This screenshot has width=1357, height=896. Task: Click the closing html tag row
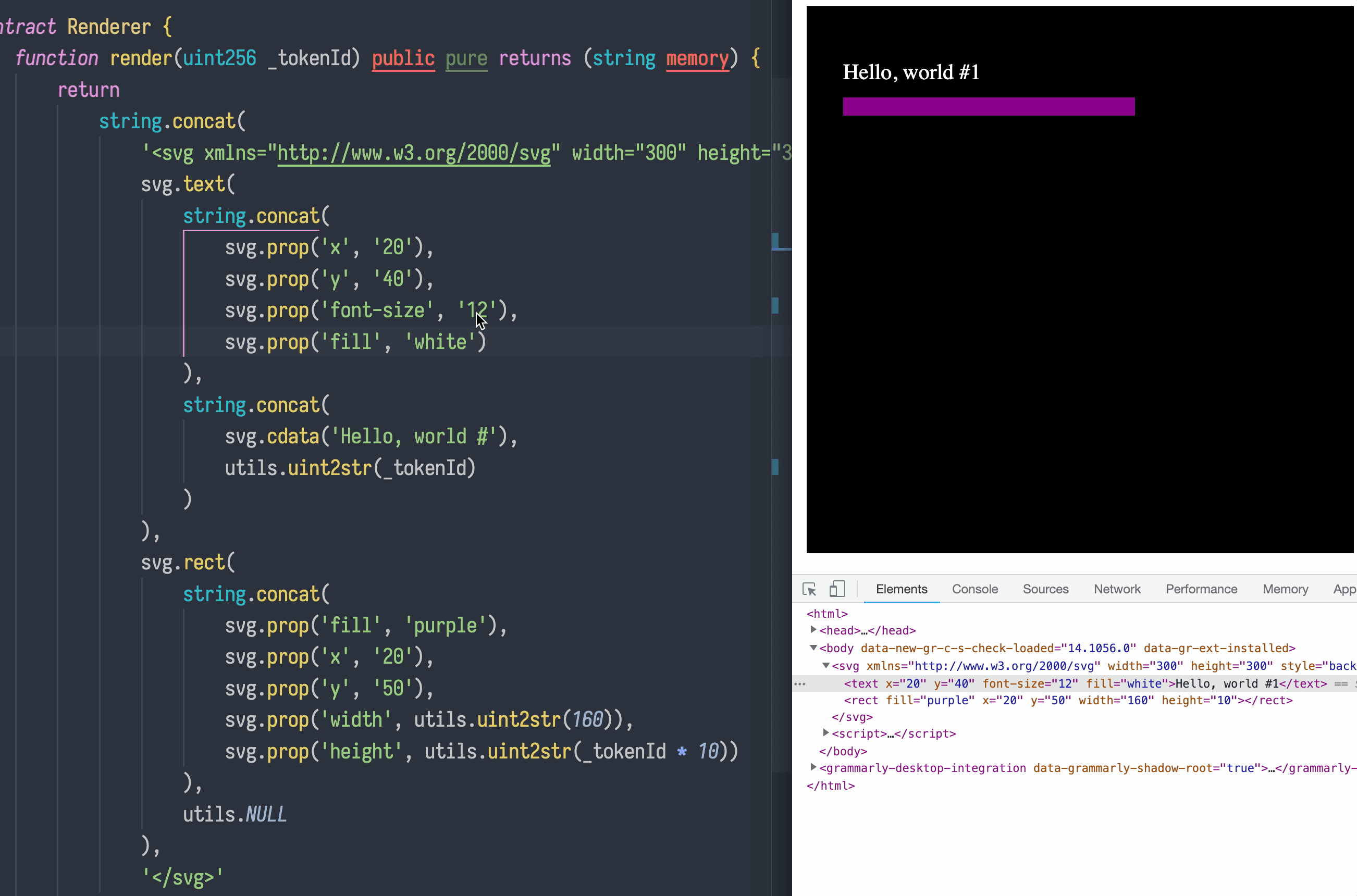click(830, 786)
